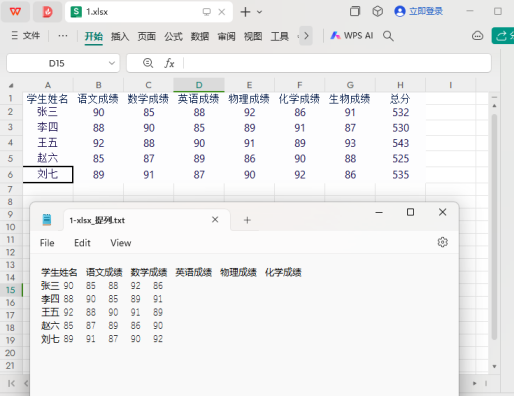The height and width of the screenshot is (396, 514).
Task: Click the window stack icon in title bar
Action: tap(355, 11)
